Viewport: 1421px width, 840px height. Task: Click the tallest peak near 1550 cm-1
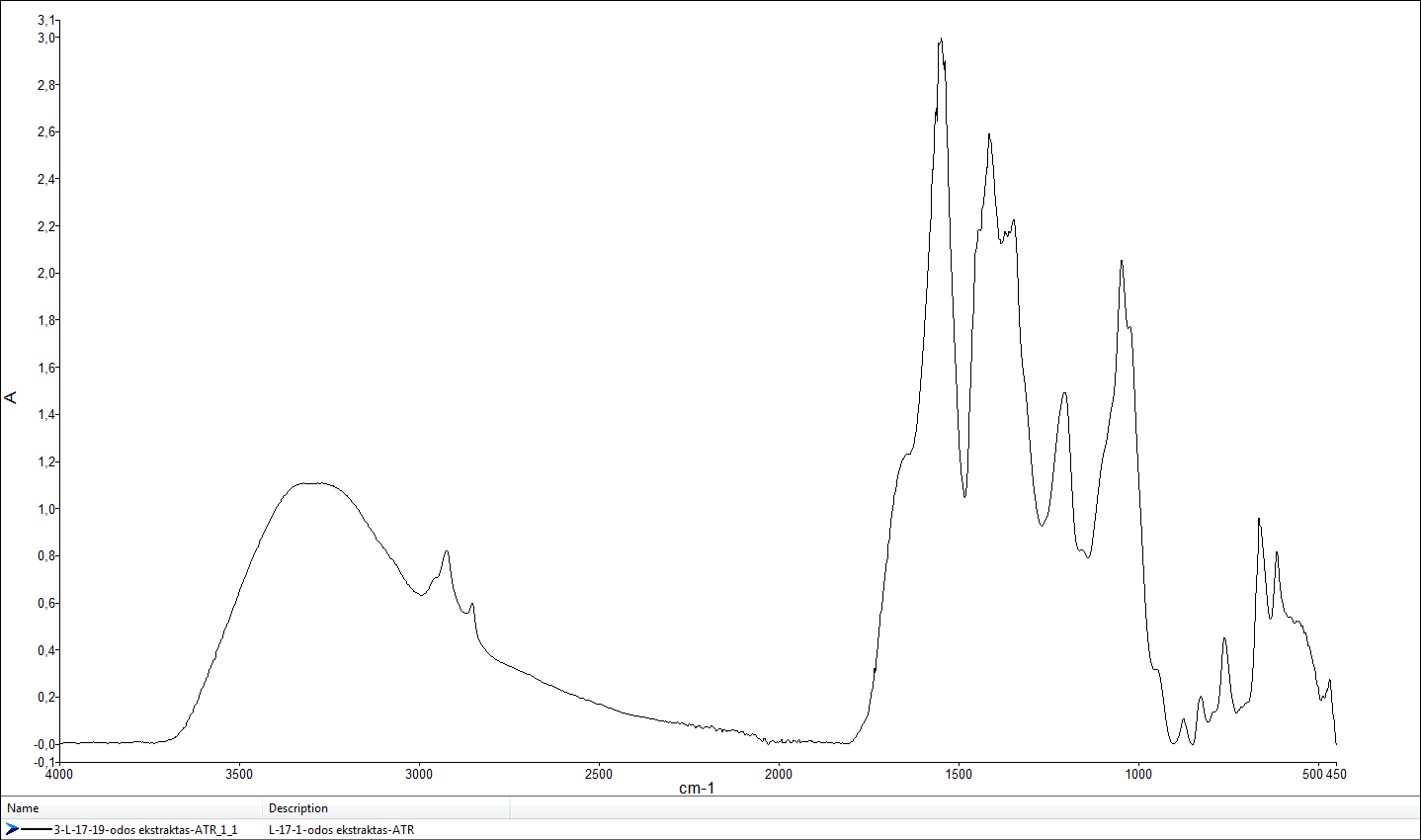click(x=941, y=41)
